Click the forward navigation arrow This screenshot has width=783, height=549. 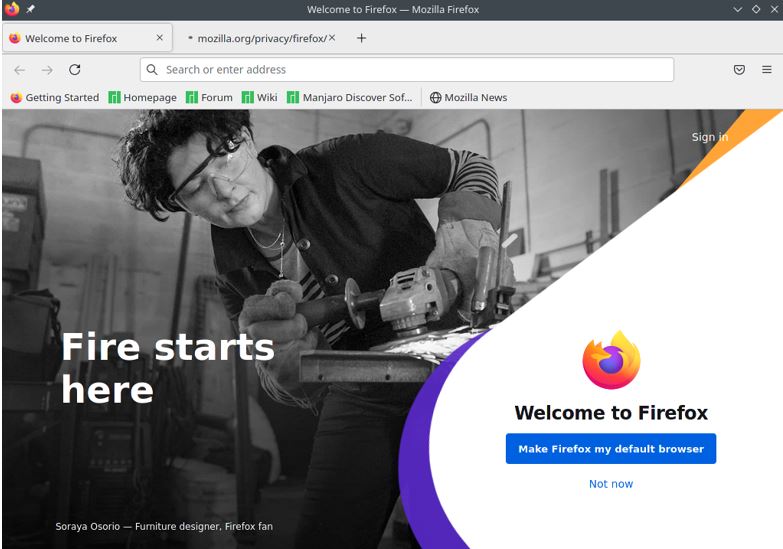click(x=47, y=70)
